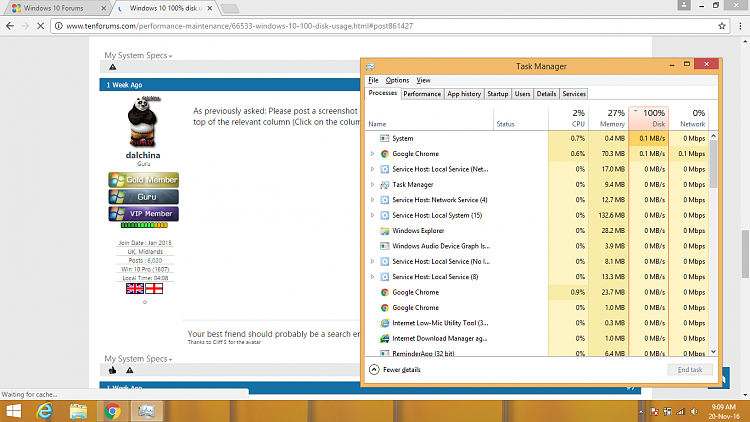Open File Explorer from the taskbar
The height and width of the screenshot is (422, 750).
click(x=78, y=411)
